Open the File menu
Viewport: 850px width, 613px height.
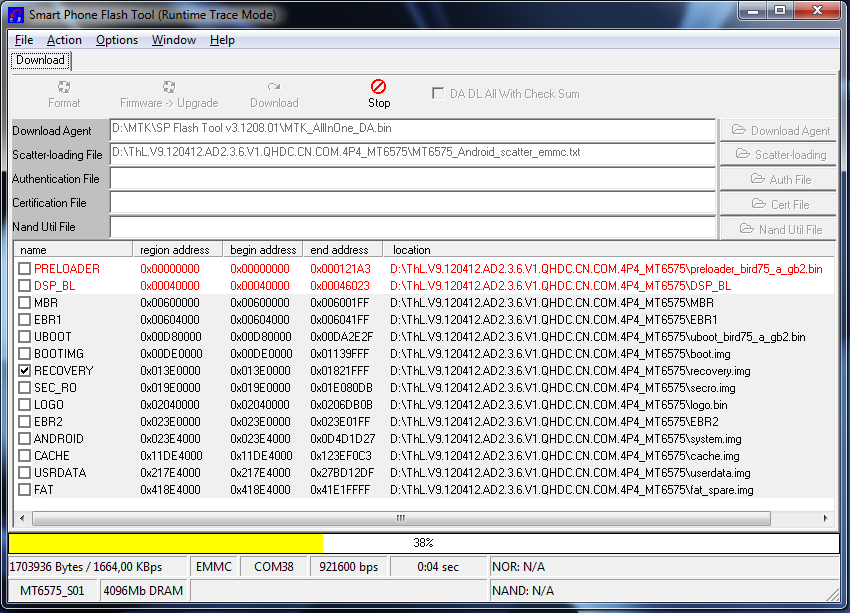tap(24, 40)
